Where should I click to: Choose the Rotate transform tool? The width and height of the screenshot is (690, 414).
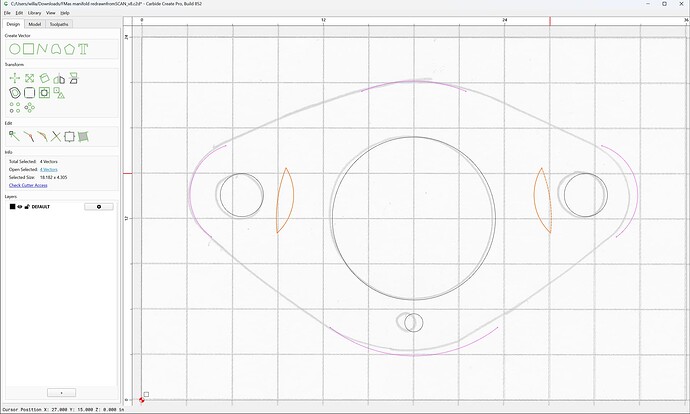[x=44, y=78]
